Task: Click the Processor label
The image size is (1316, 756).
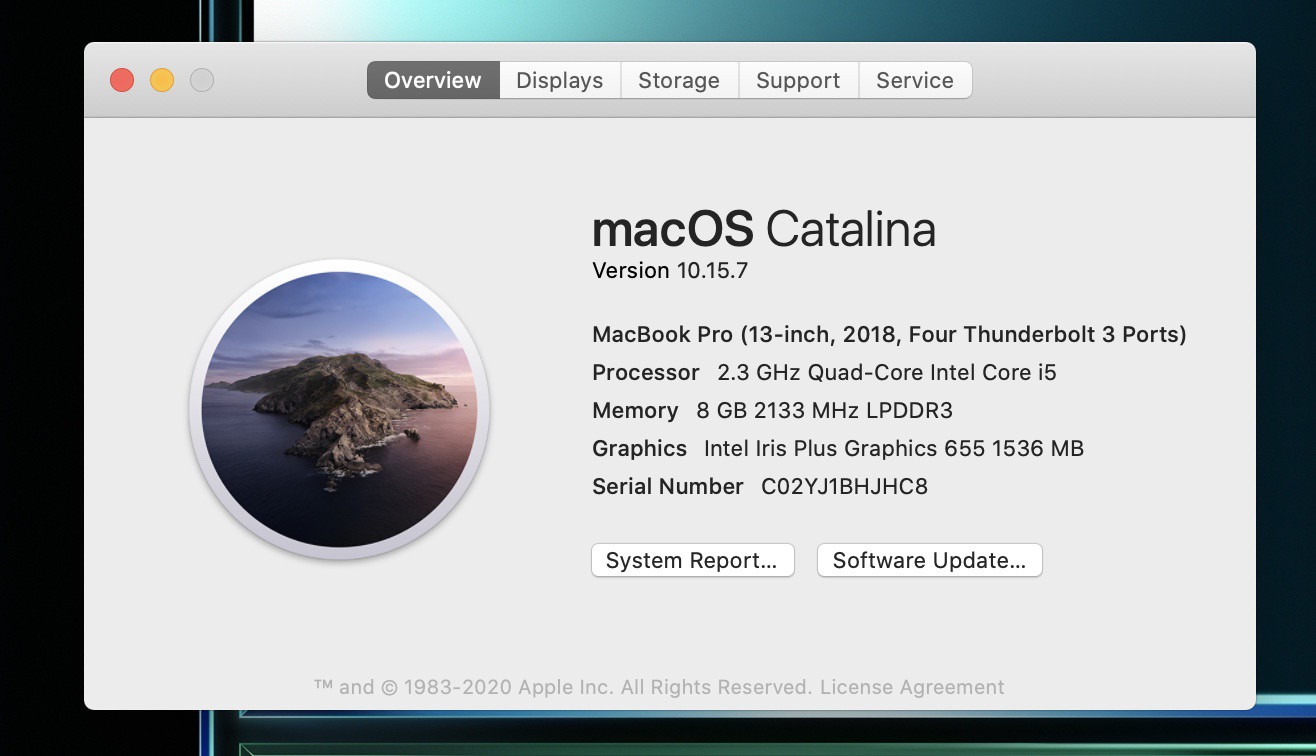Action: click(x=646, y=372)
